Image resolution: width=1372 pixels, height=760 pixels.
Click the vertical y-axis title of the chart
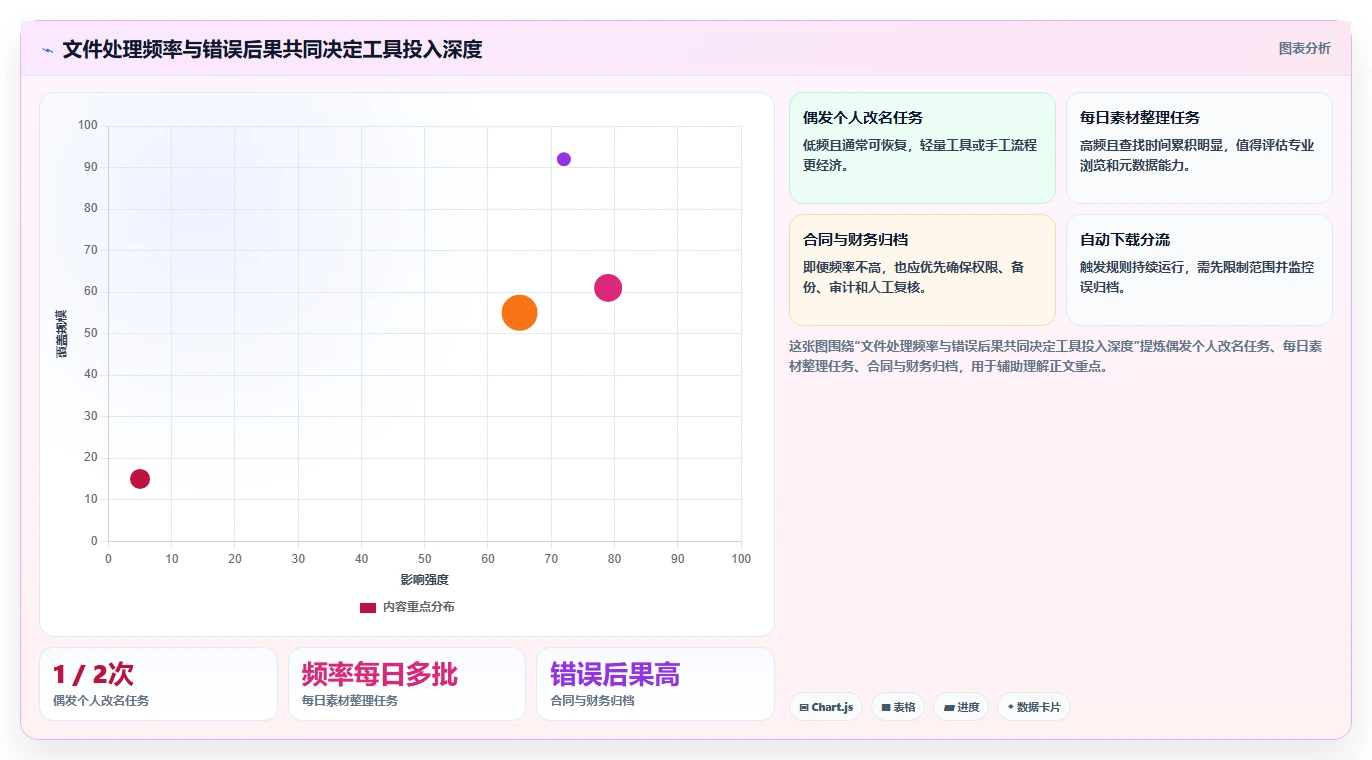[x=61, y=334]
